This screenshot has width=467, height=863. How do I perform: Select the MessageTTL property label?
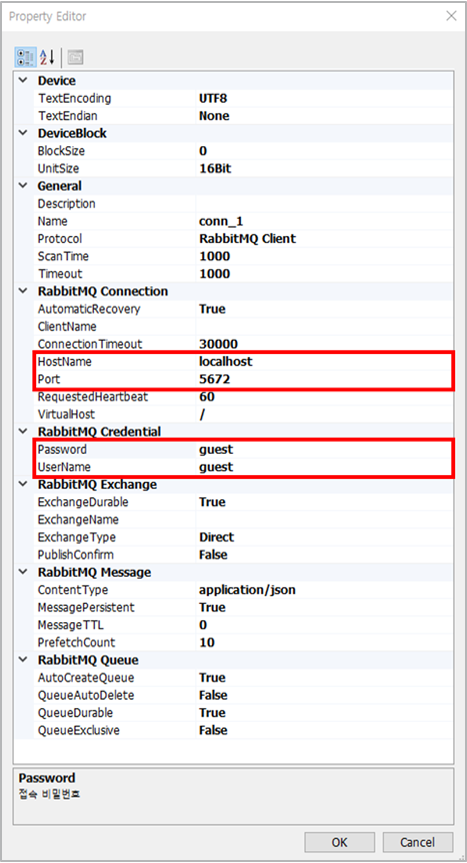(x=70, y=625)
